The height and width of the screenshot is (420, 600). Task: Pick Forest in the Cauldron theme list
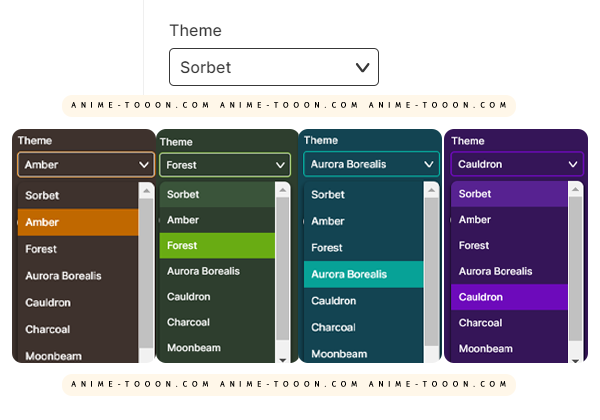[509, 246]
